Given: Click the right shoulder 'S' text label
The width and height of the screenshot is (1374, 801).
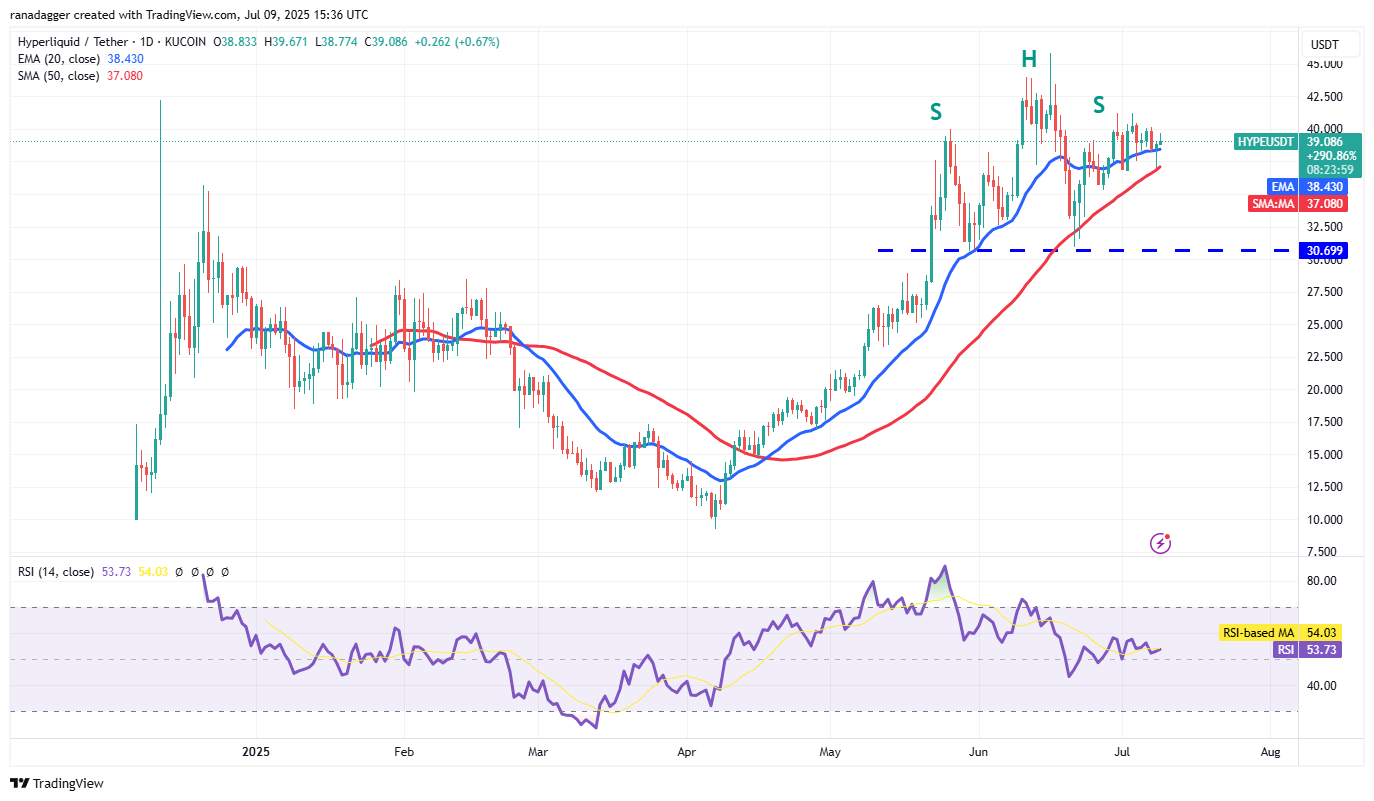Looking at the screenshot, I should 1099,104.
